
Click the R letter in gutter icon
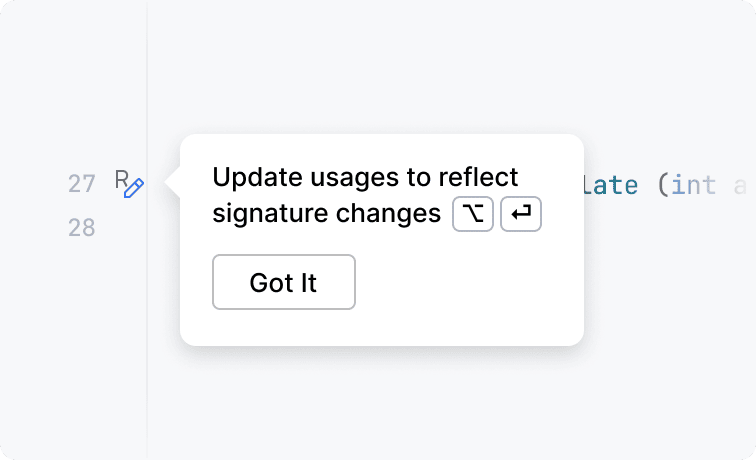click(121, 180)
